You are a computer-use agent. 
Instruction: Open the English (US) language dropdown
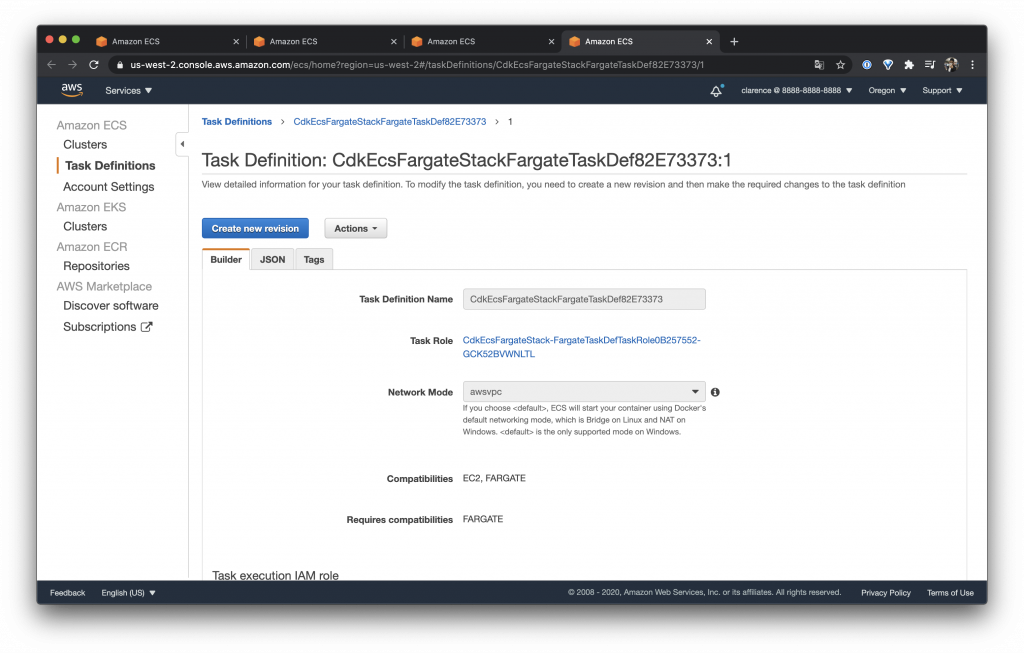129,593
